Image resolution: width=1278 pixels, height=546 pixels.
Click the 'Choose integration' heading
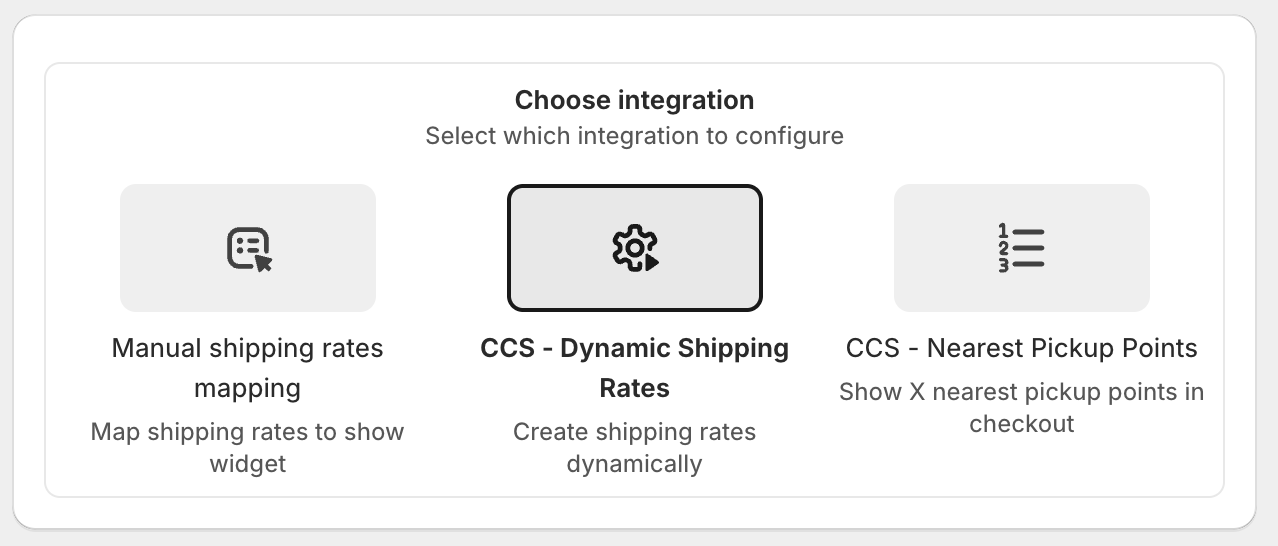634,100
